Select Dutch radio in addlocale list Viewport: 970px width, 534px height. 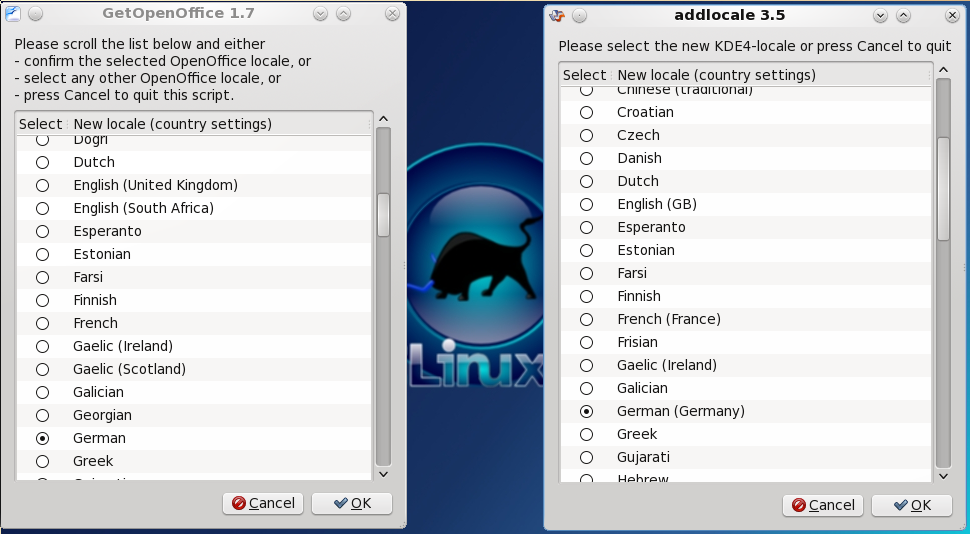click(586, 181)
